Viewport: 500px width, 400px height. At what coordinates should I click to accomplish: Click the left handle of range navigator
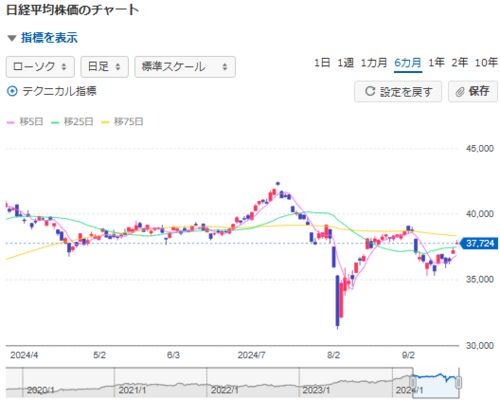point(413,382)
